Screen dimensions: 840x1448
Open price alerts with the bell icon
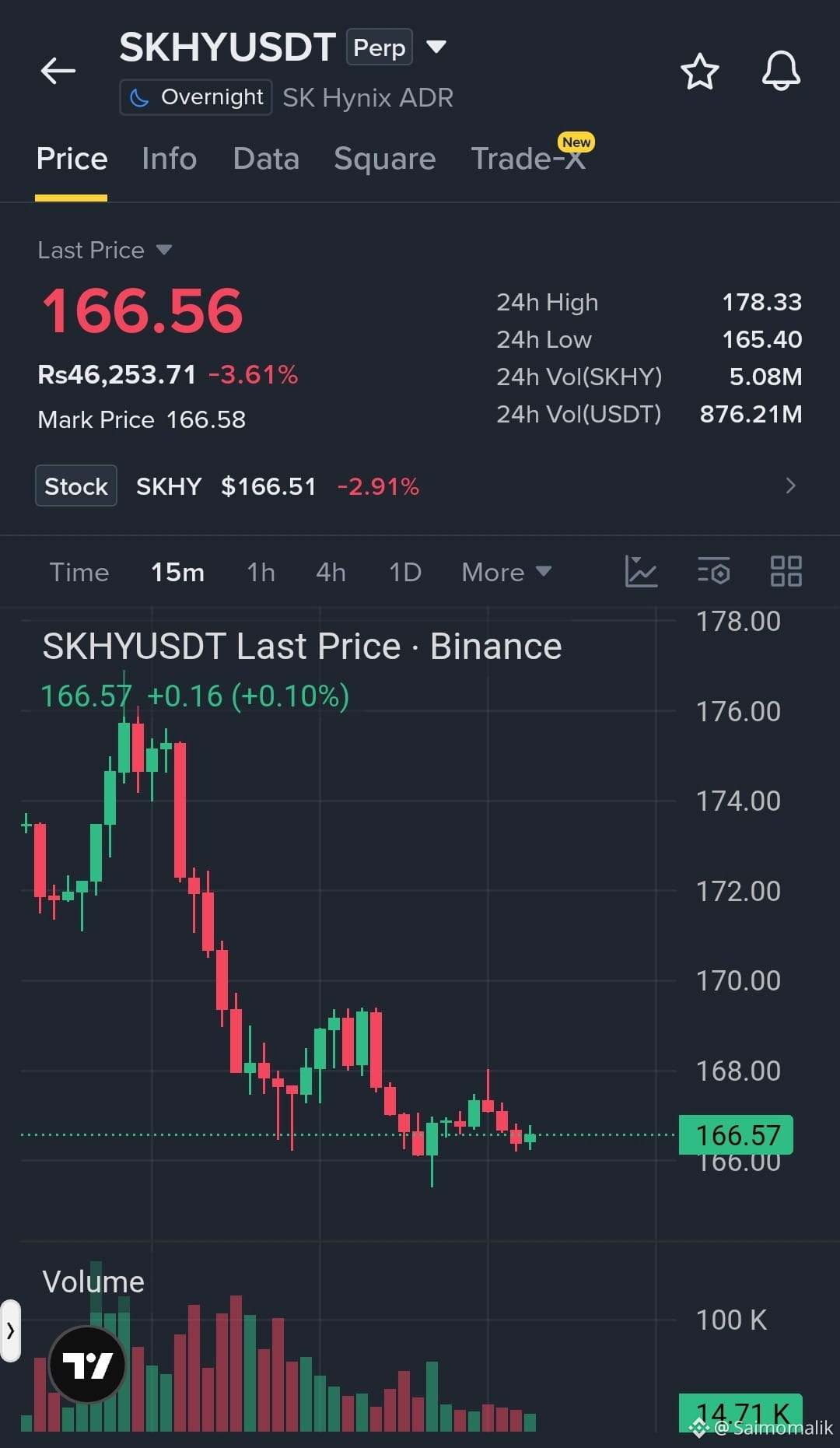781,71
